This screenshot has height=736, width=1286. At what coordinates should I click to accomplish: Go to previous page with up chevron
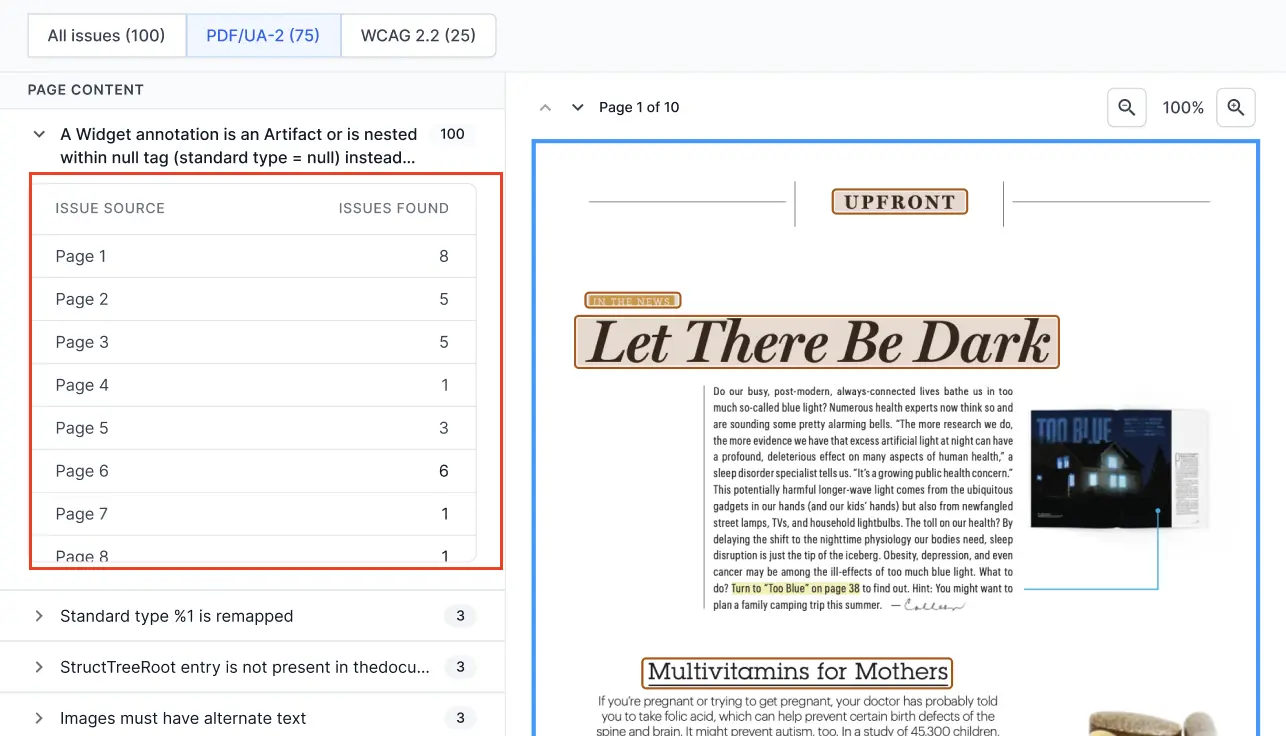coord(545,107)
